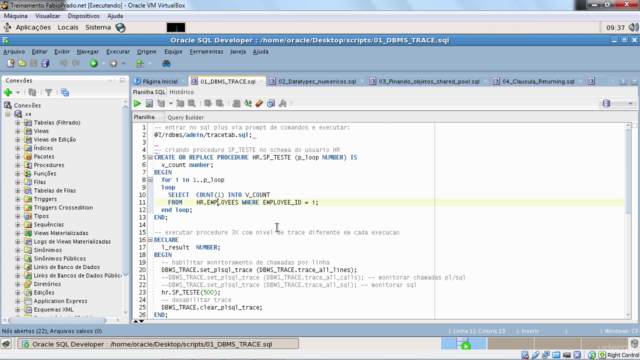Image resolution: width=640 pixels, height=360 pixels.
Task: Click the SQL History icon
Action: pos(271,103)
